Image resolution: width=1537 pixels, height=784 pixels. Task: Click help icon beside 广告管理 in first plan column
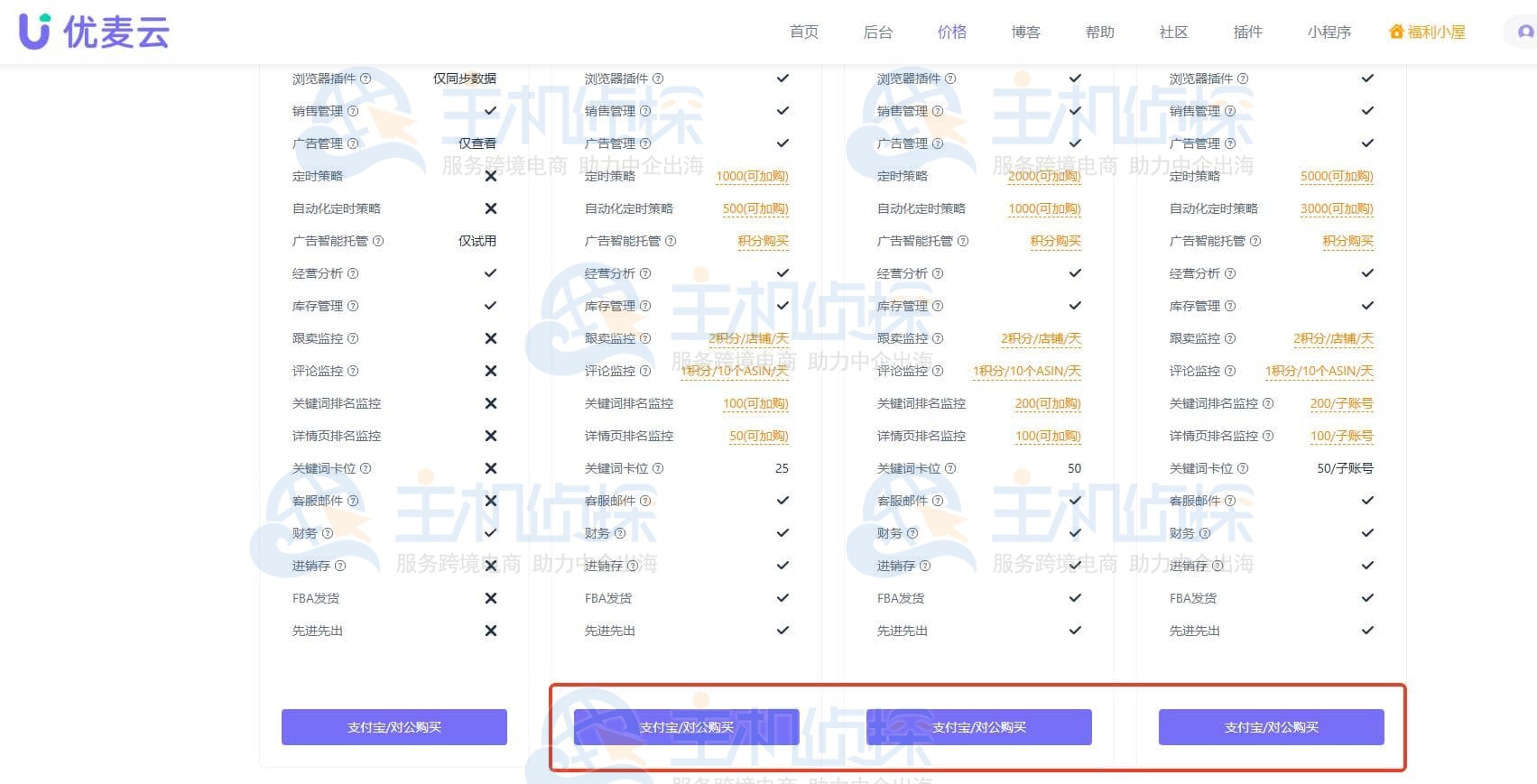tap(353, 143)
